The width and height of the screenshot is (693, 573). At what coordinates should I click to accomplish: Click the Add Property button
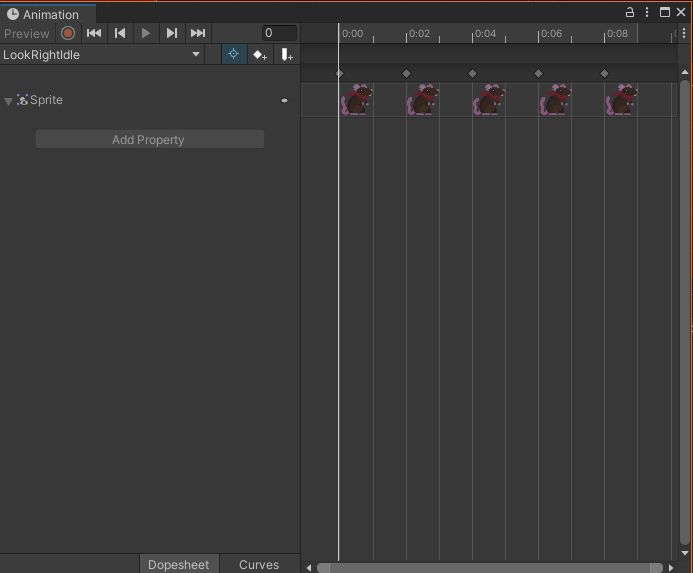149,140
